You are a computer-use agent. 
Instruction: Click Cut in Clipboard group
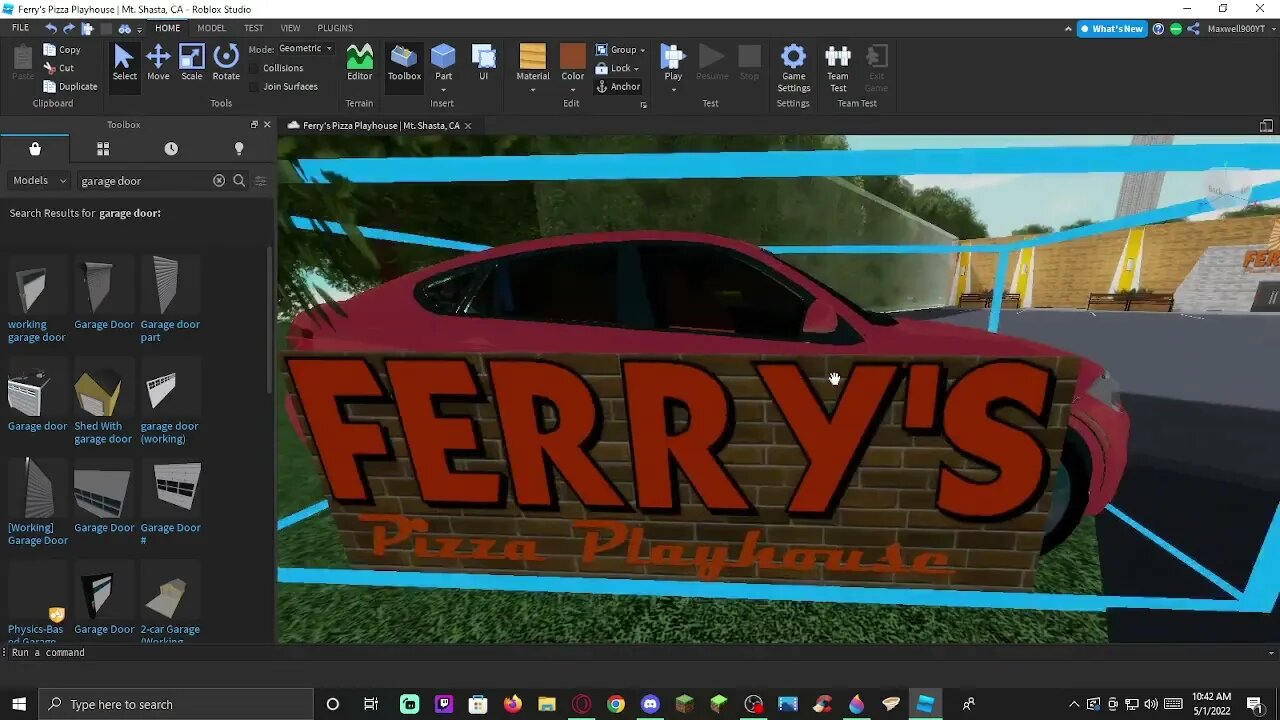click(x=59, y=68)
